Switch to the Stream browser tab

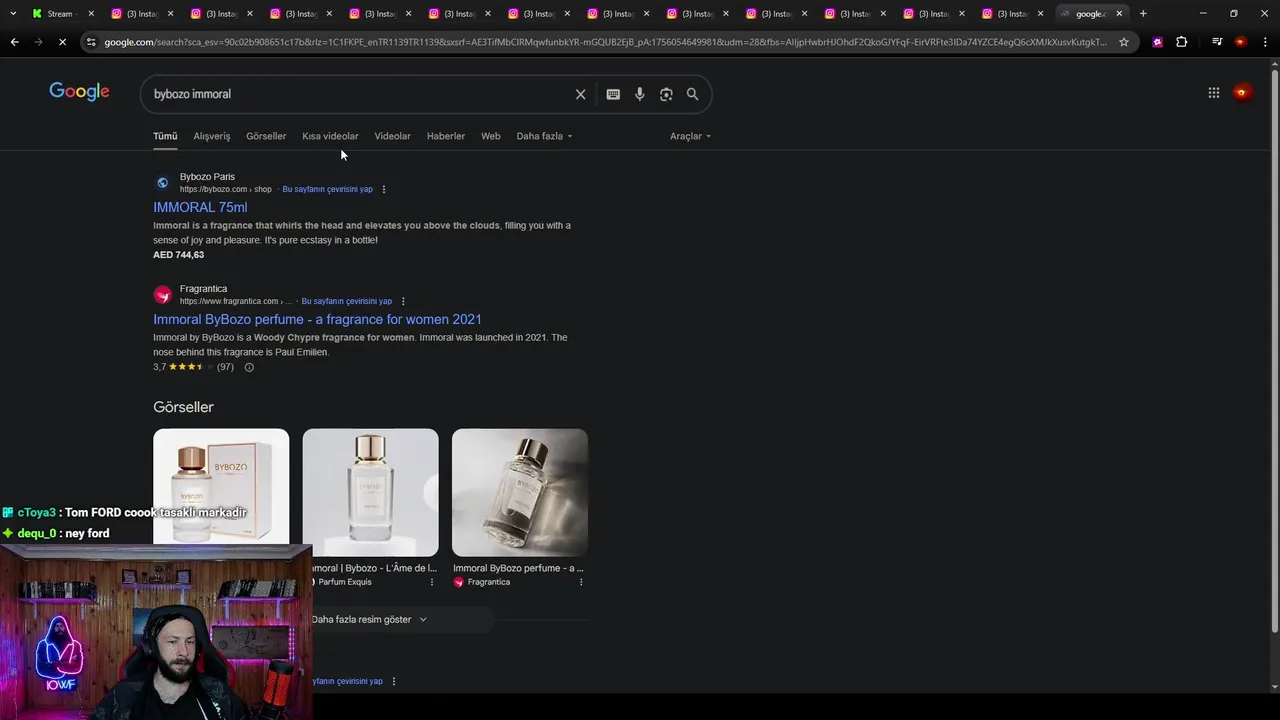[x=55, y=14]
